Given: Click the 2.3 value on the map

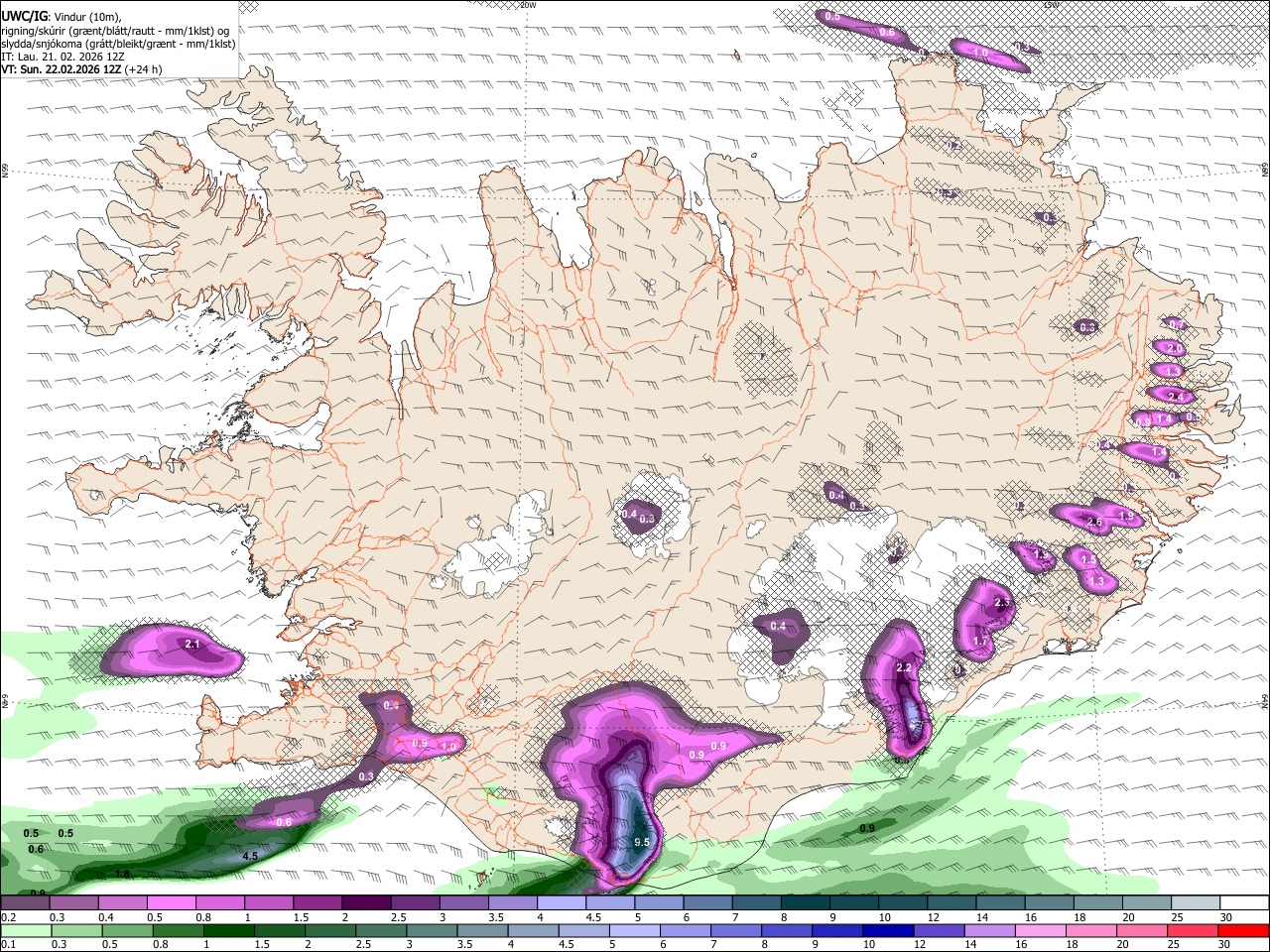Looking at the screenshot, I should [x=1001, y=602].
